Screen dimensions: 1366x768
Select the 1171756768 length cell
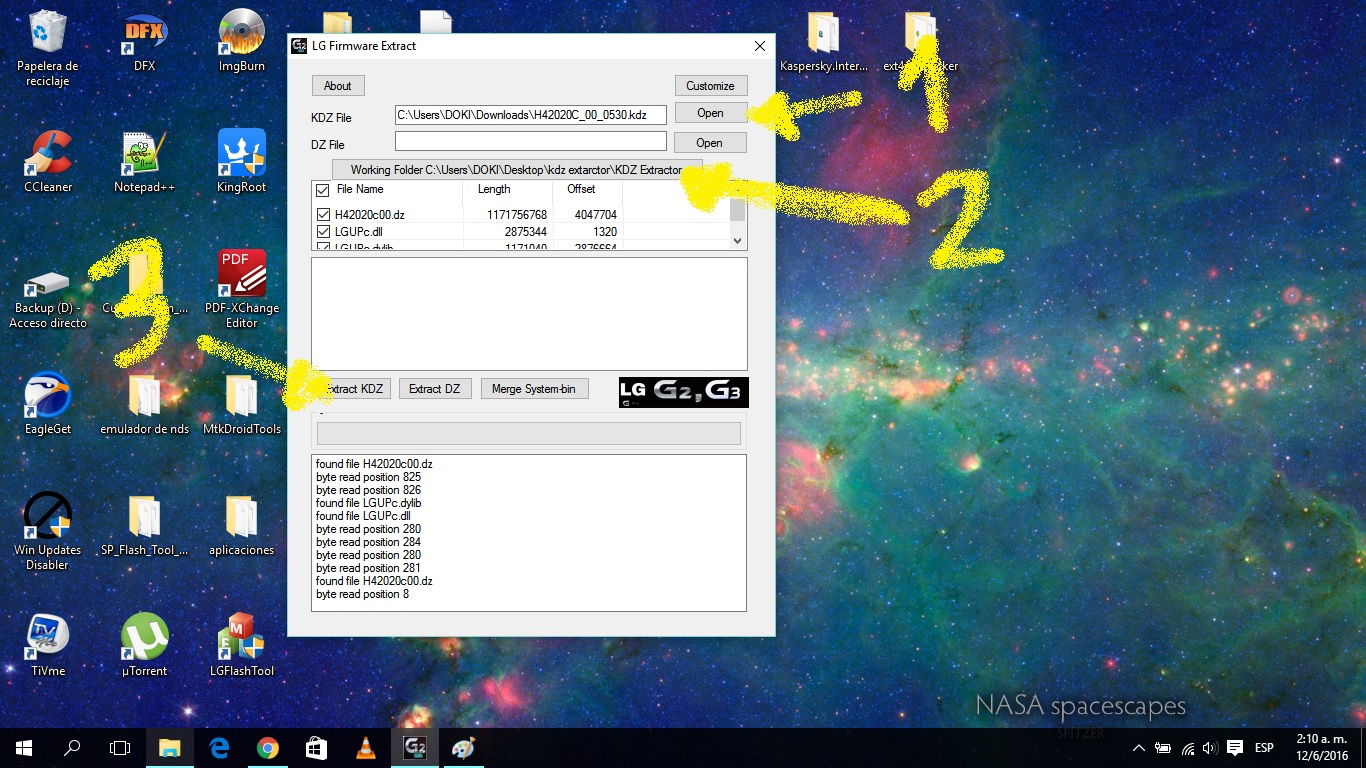(517, 215)
